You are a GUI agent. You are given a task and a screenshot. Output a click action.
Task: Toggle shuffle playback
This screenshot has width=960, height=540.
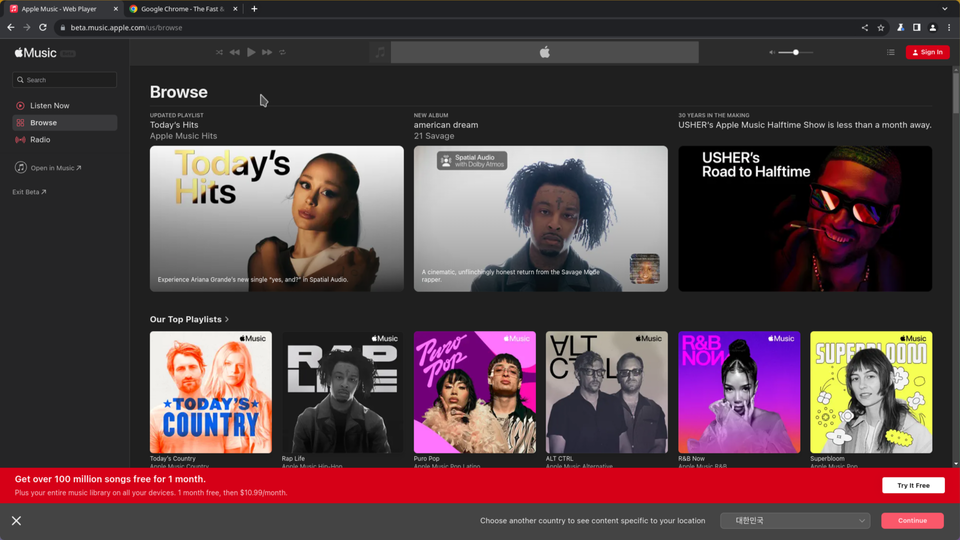219,53
